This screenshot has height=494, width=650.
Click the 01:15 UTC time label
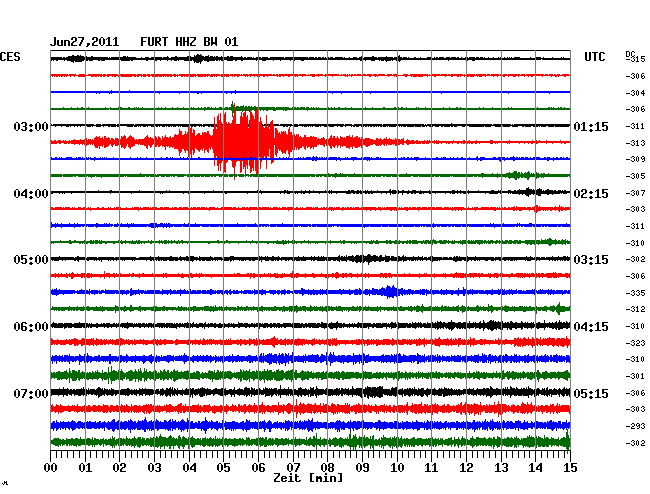[x=591, y=127]
